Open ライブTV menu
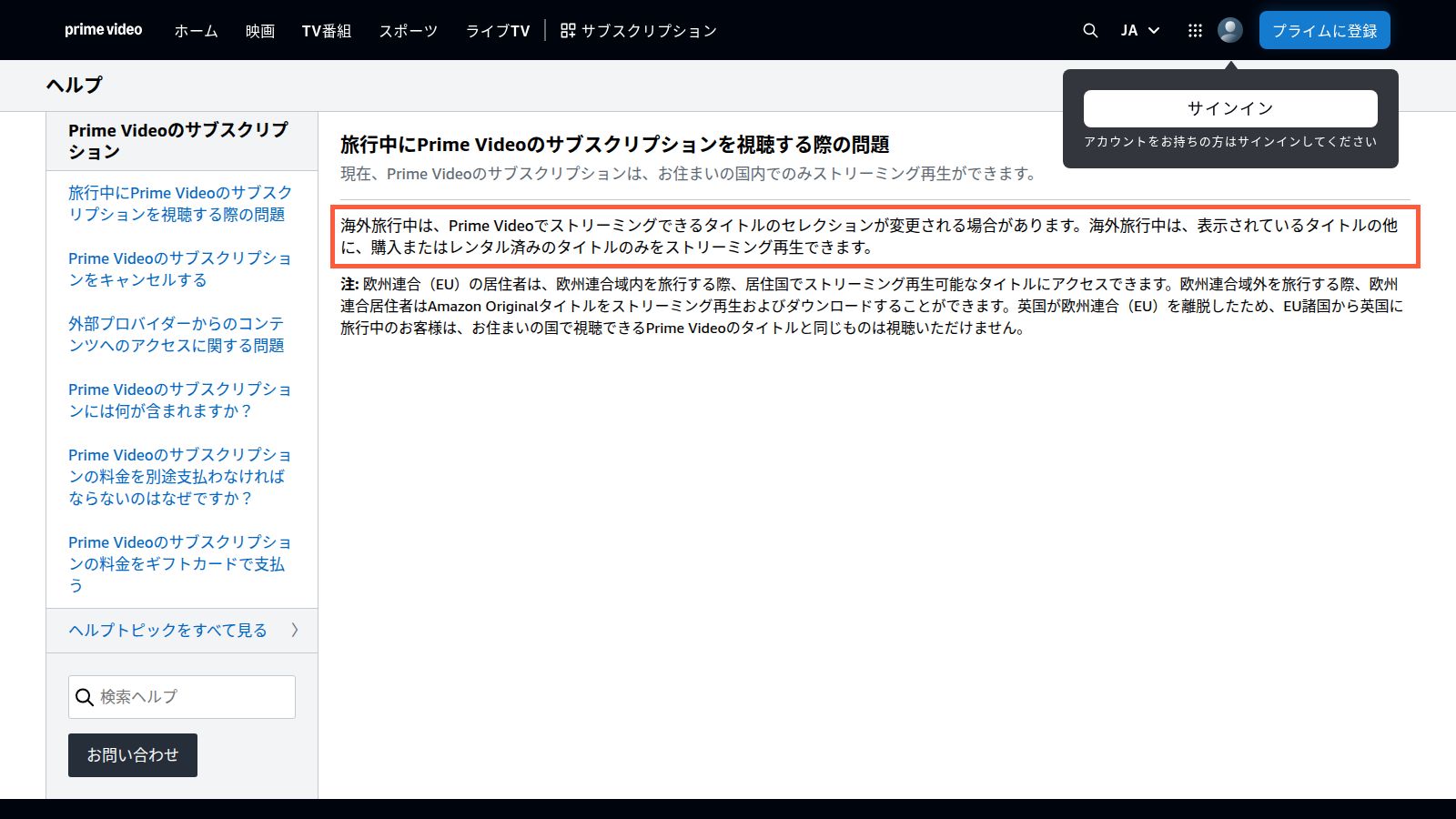Screen dimensions: 1456x819 point(498,31)
